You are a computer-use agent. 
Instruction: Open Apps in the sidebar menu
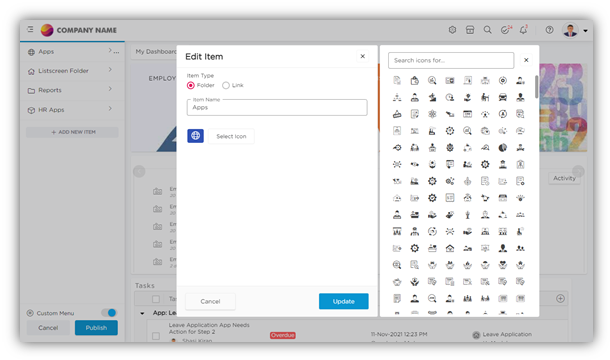46,51
